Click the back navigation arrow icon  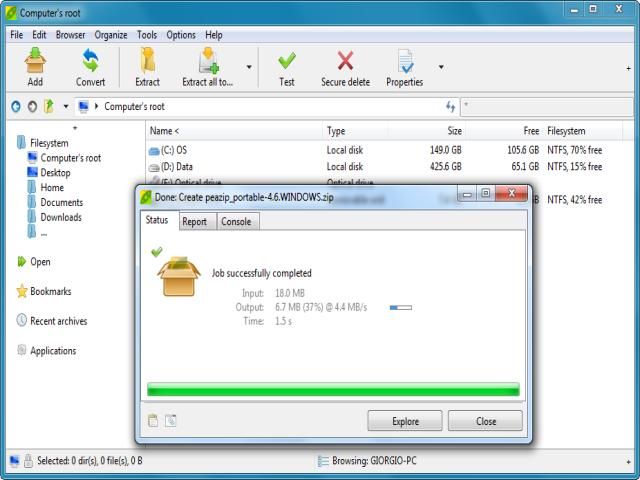pos(16,106)
